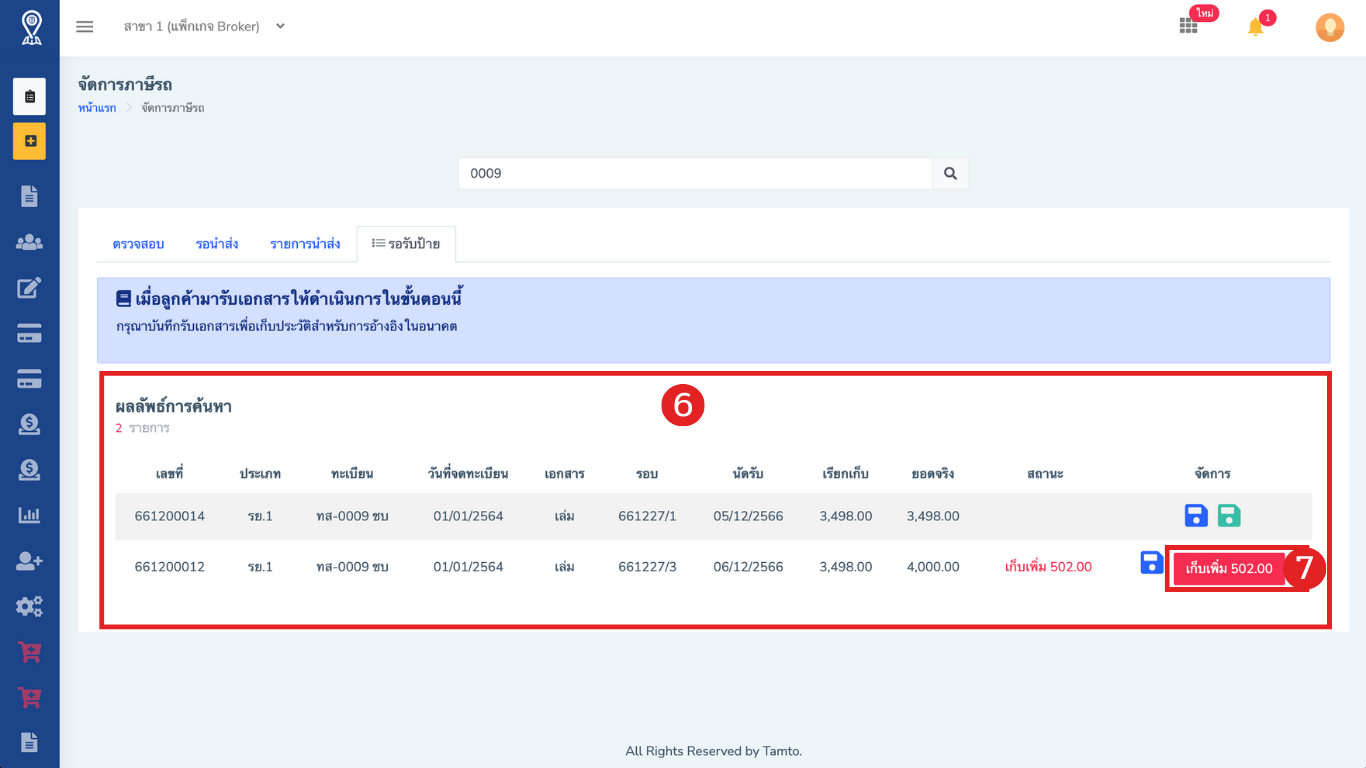
Task: Click round value 661227/1
Action: click(x=647, y=517)
